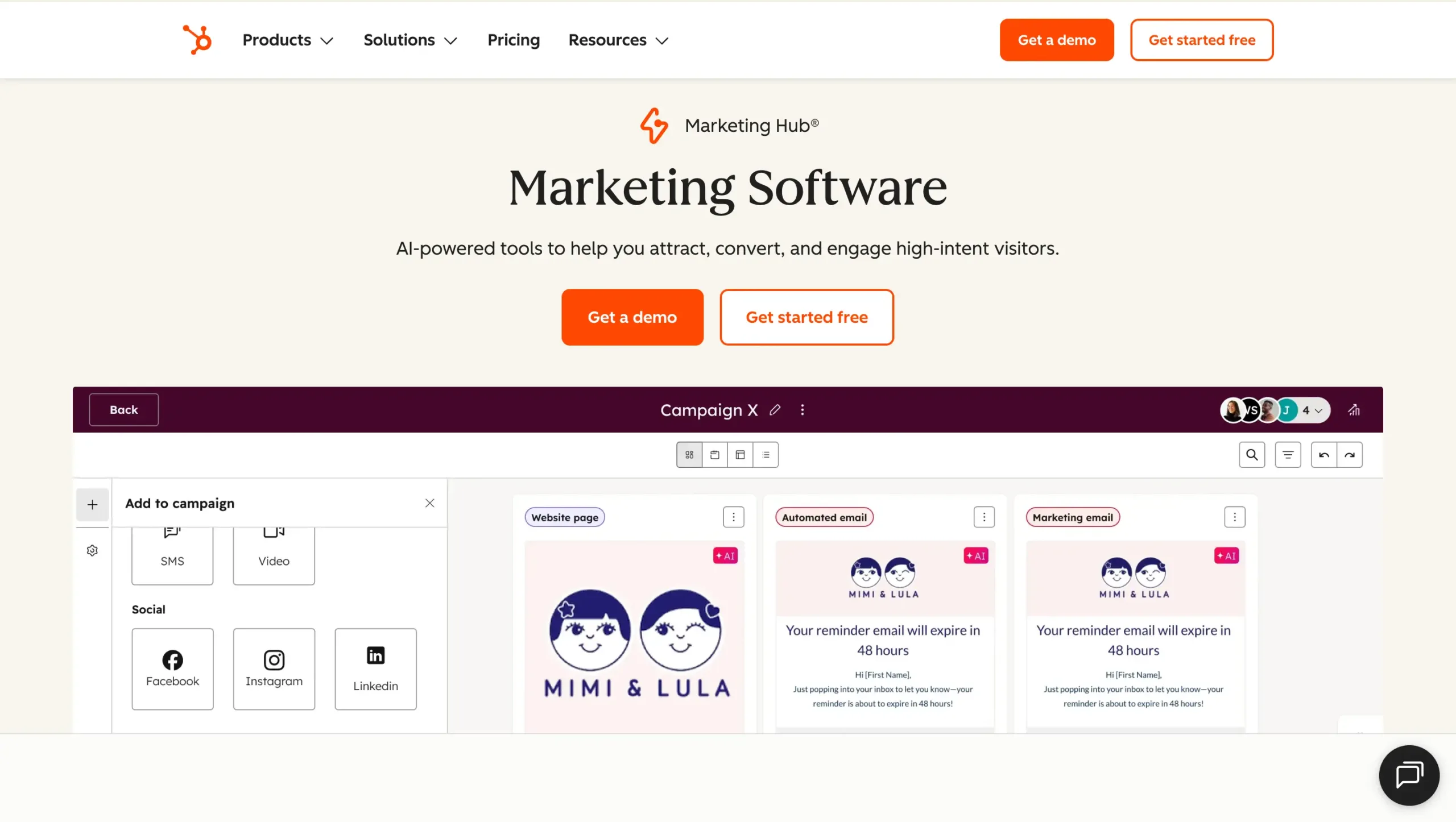Viewport: 1456px width, 822px height.
Task: Switch to calendar view in the view toggle
Action: [x=715, y=455]
